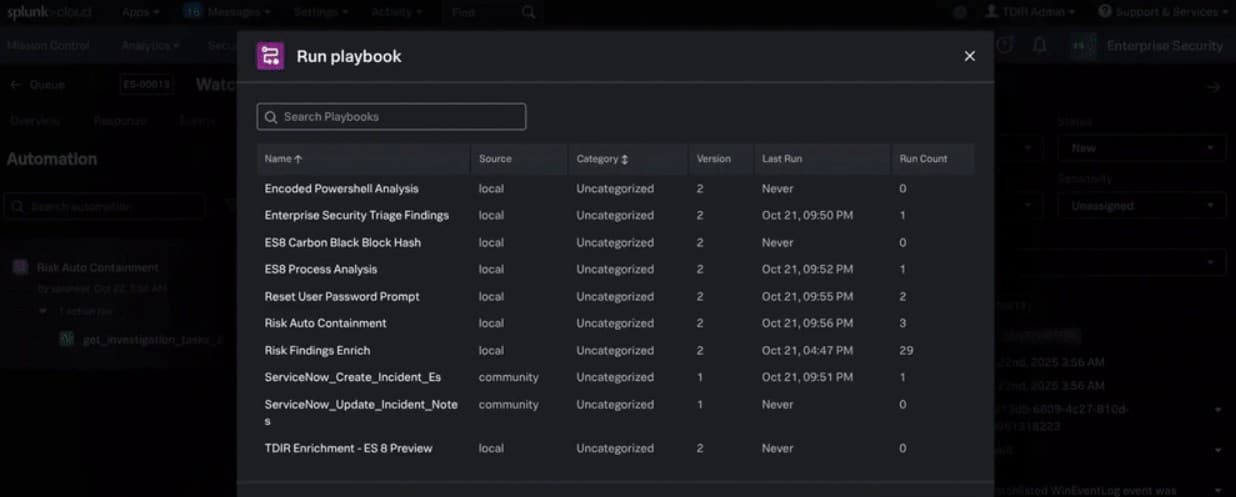Switch to the Response tab behind dialog
The image size is (1236, 497).
coord(120,120)
